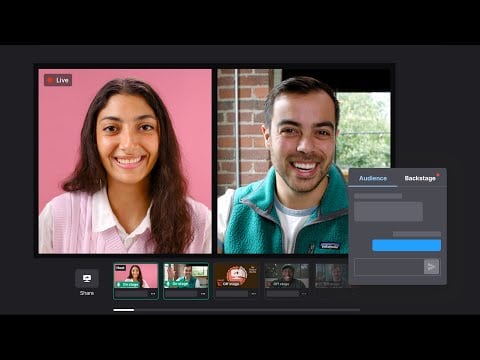480x360 pixels.
Task: Open three-dot menu under teal-vest man thumbnail
Action: tap(203, 294)
